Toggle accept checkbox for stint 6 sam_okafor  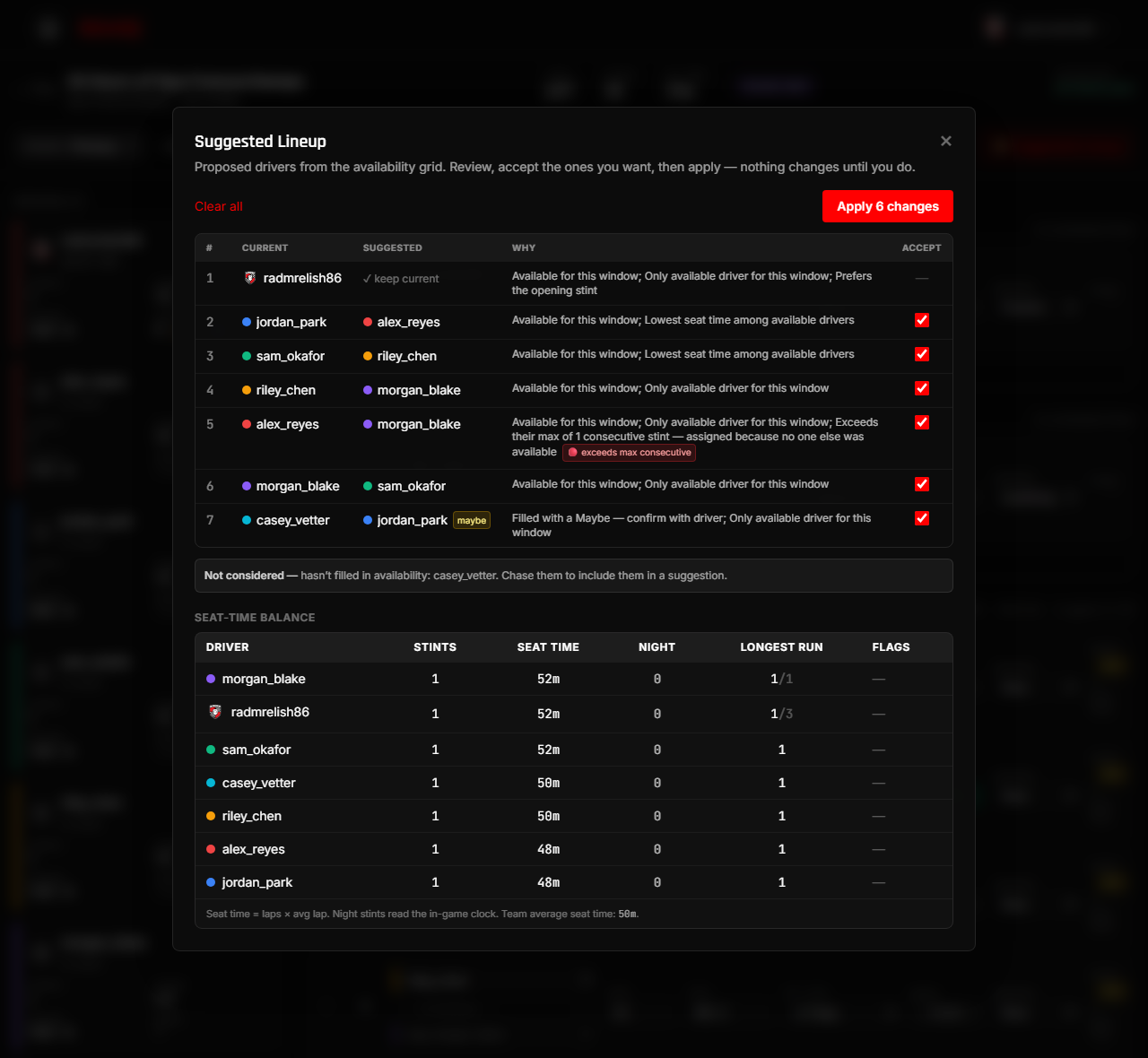point(921,484)
